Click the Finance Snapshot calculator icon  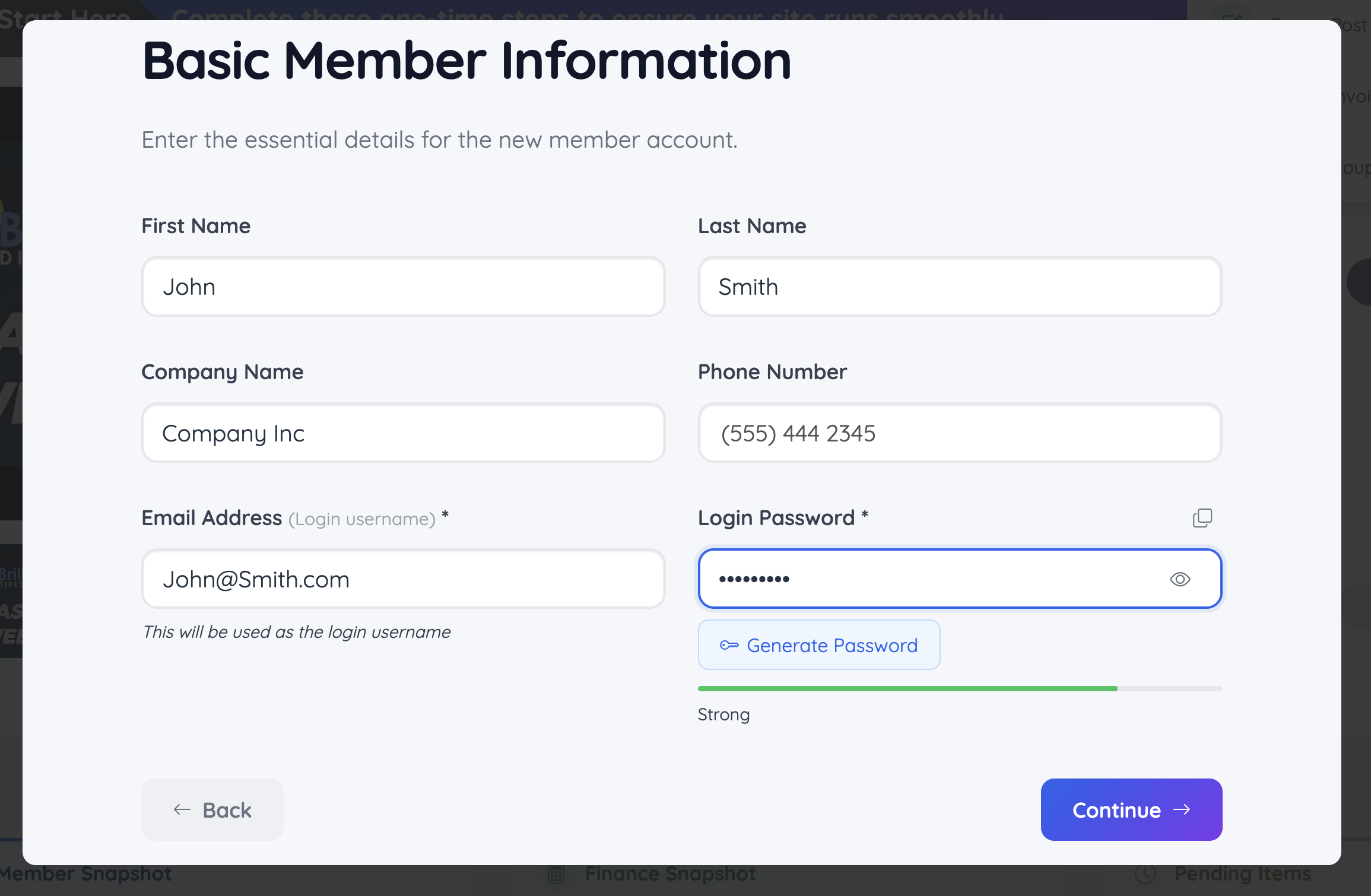pos(556,874)
